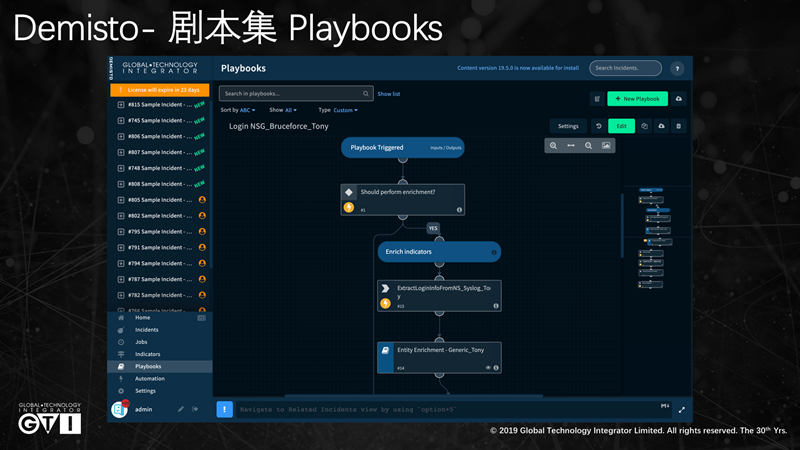
Task: Expand the #748 Sample Incident row
Action: [x=121, y=168]
